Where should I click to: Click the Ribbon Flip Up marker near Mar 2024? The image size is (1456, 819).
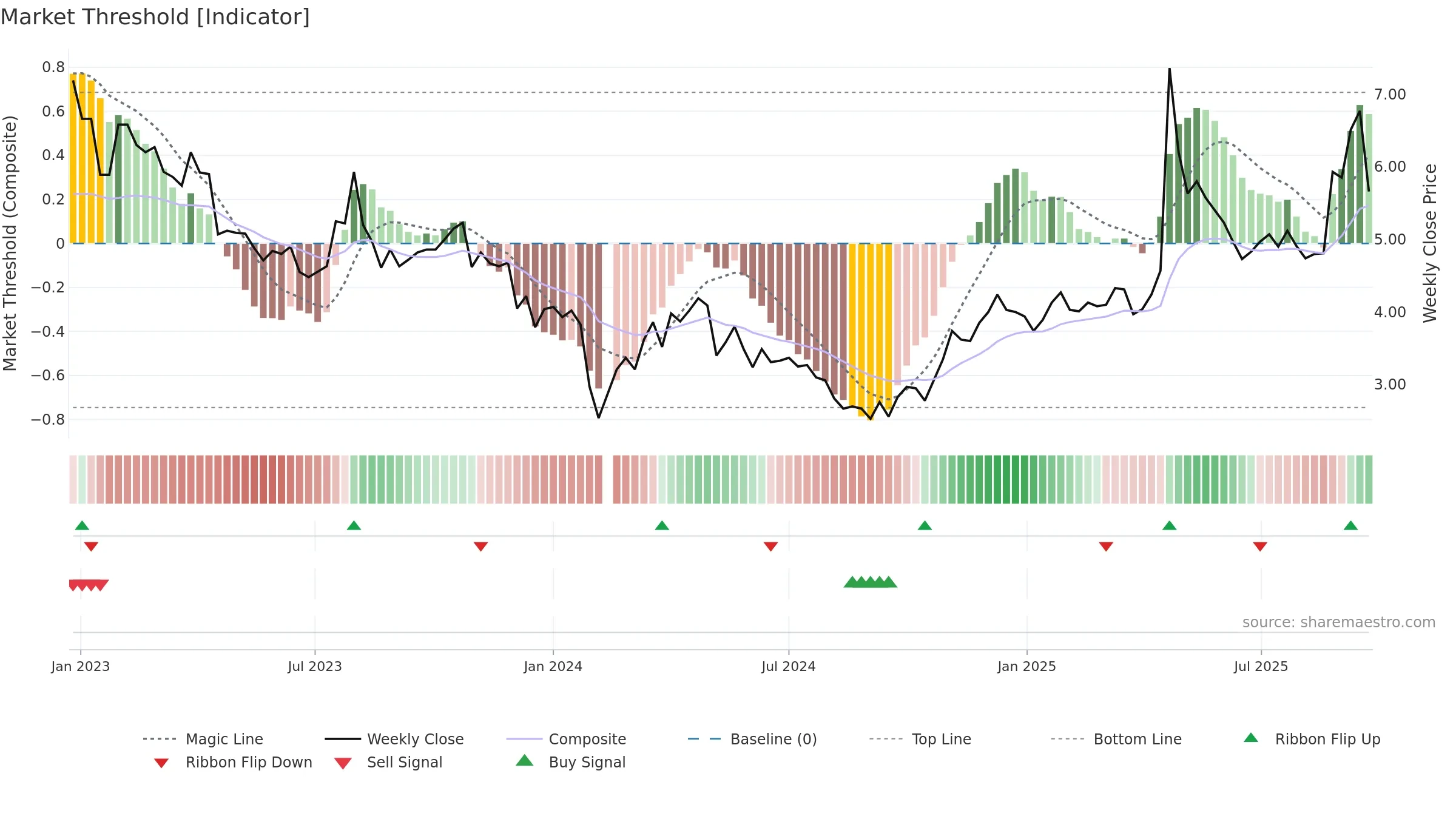[662, 525]
